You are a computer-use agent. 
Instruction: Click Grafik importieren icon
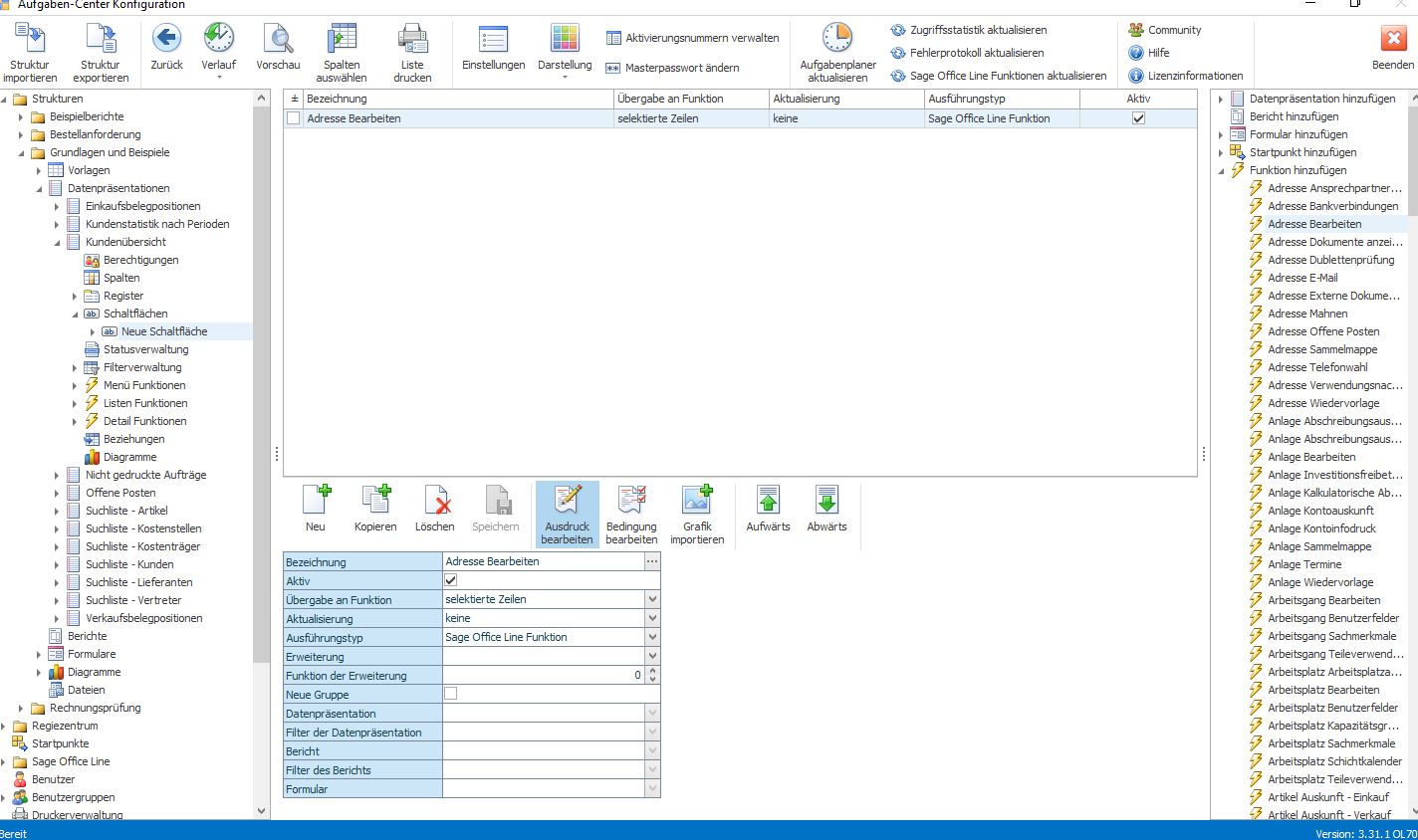[x=697, y=500]
